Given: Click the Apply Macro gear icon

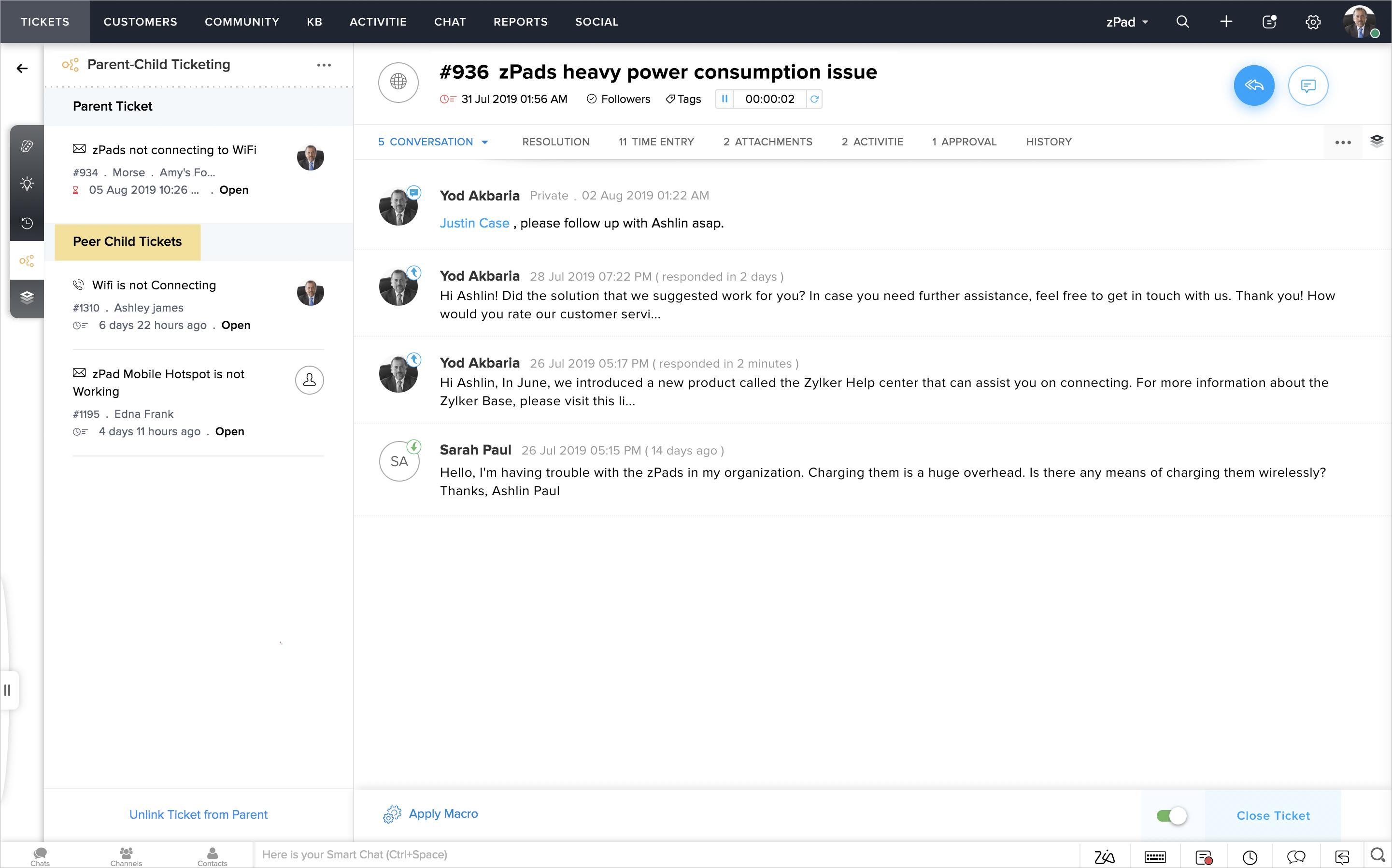Looking at the screenshot, I should tap(392, 814).
